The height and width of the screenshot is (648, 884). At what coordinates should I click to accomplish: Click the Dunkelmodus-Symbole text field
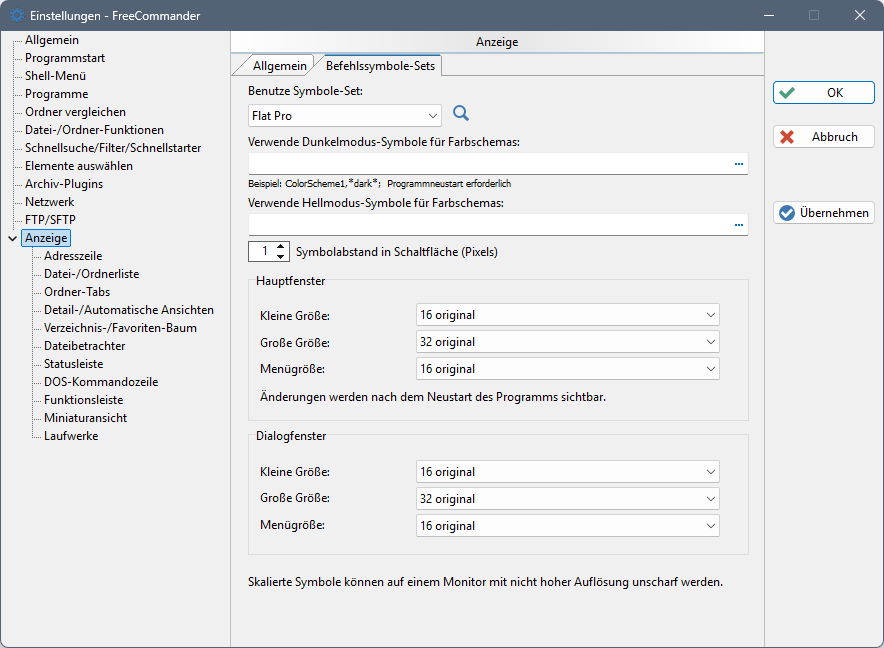488,163
